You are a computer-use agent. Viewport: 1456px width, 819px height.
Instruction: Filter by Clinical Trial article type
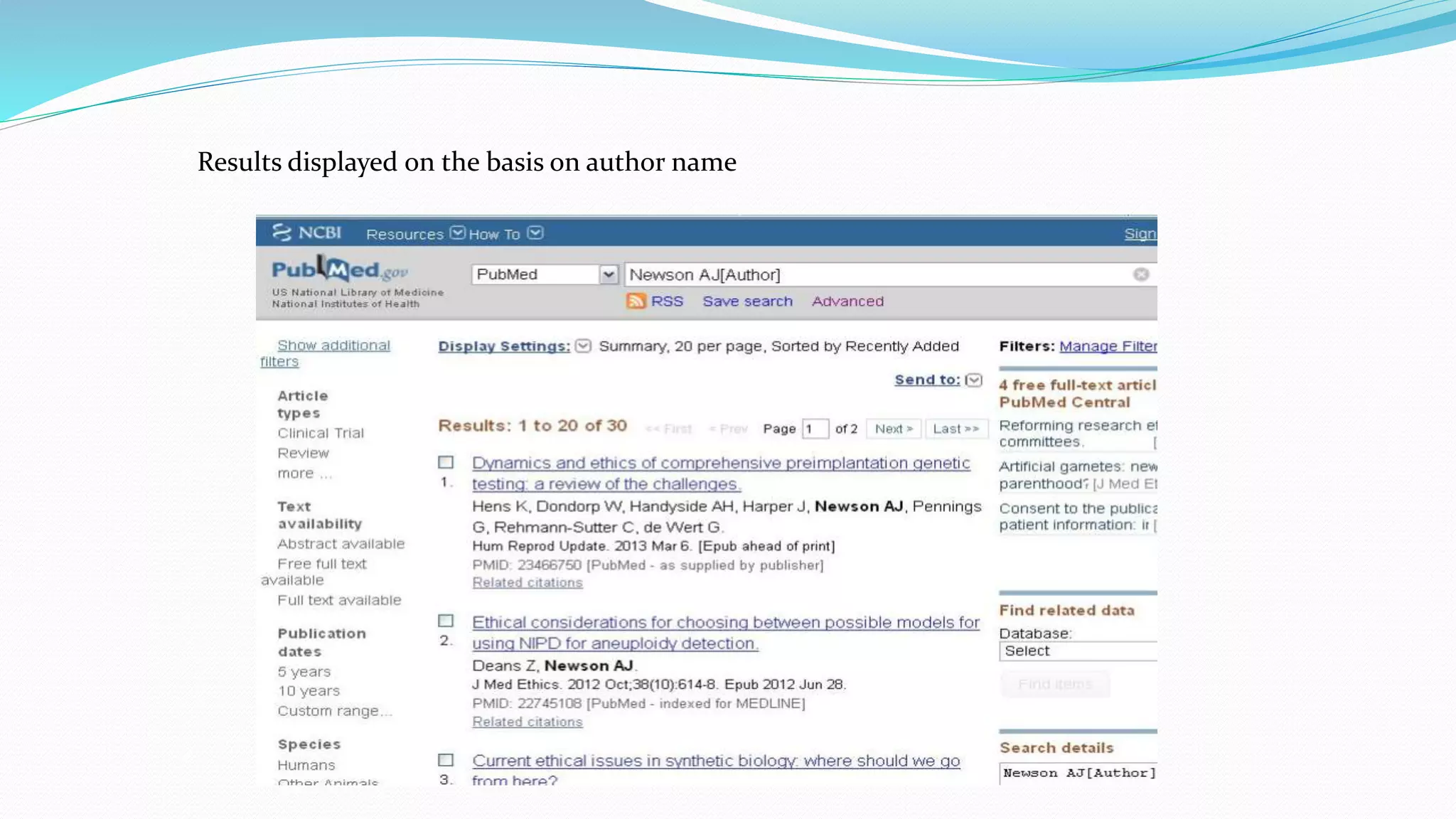321,433
